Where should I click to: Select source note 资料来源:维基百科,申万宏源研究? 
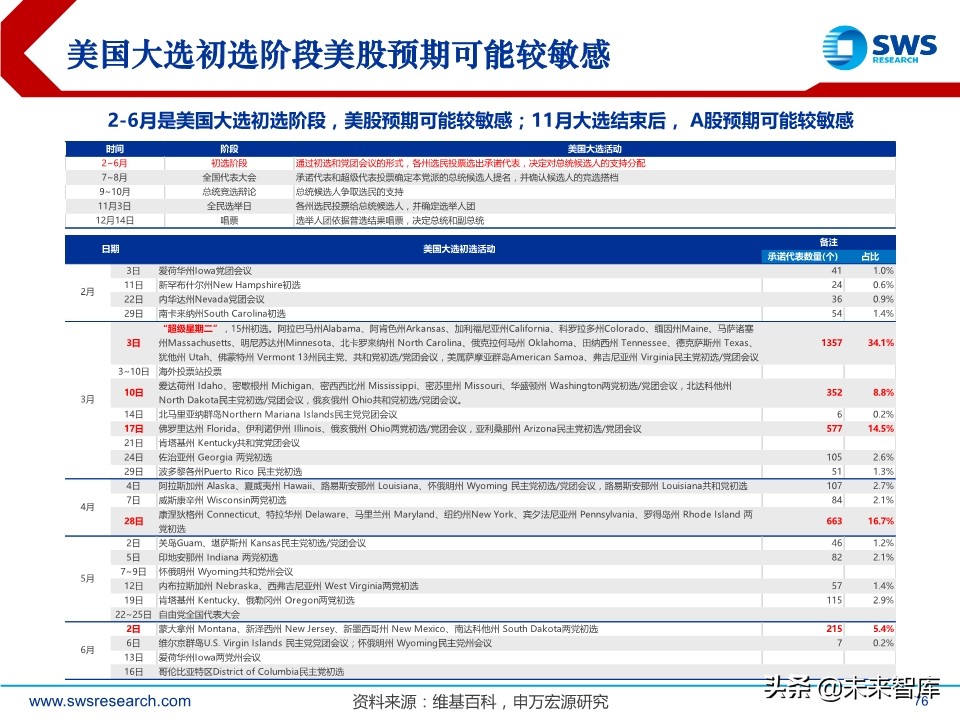(481, 702)
